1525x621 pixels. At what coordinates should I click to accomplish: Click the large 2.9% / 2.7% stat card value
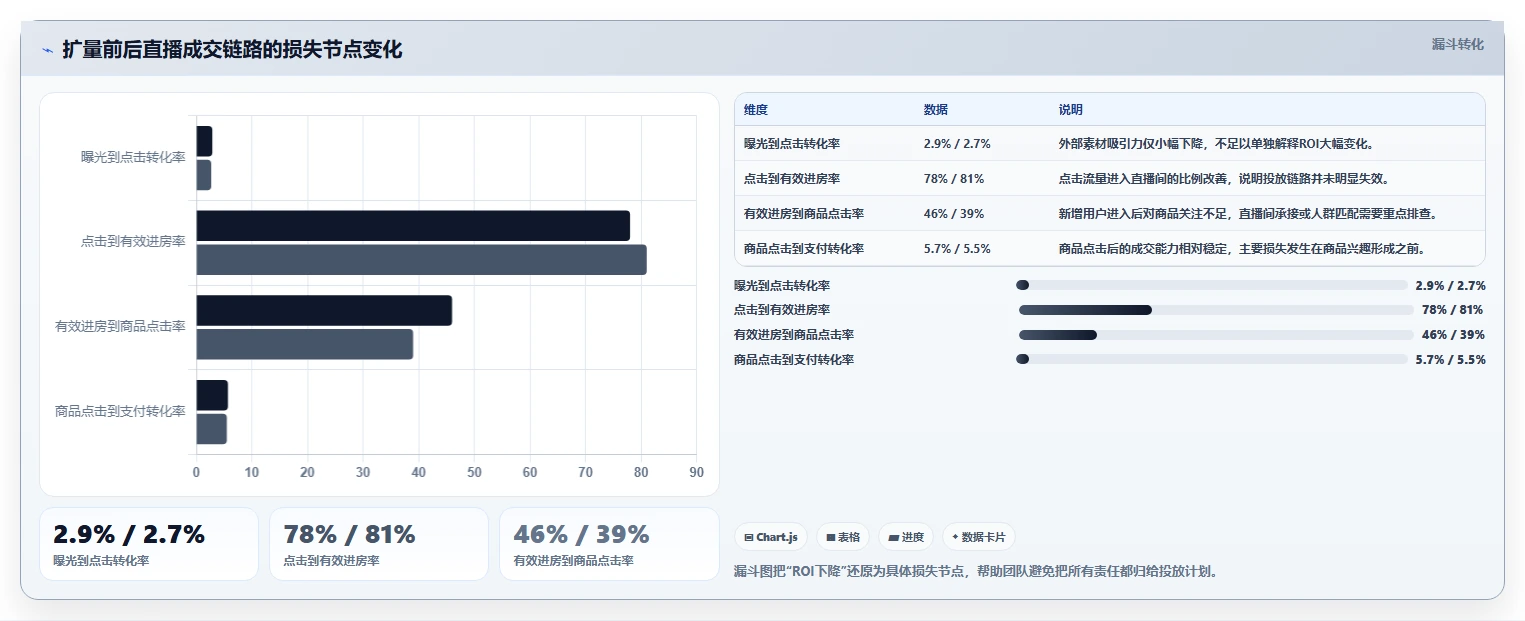click(129, 534)
